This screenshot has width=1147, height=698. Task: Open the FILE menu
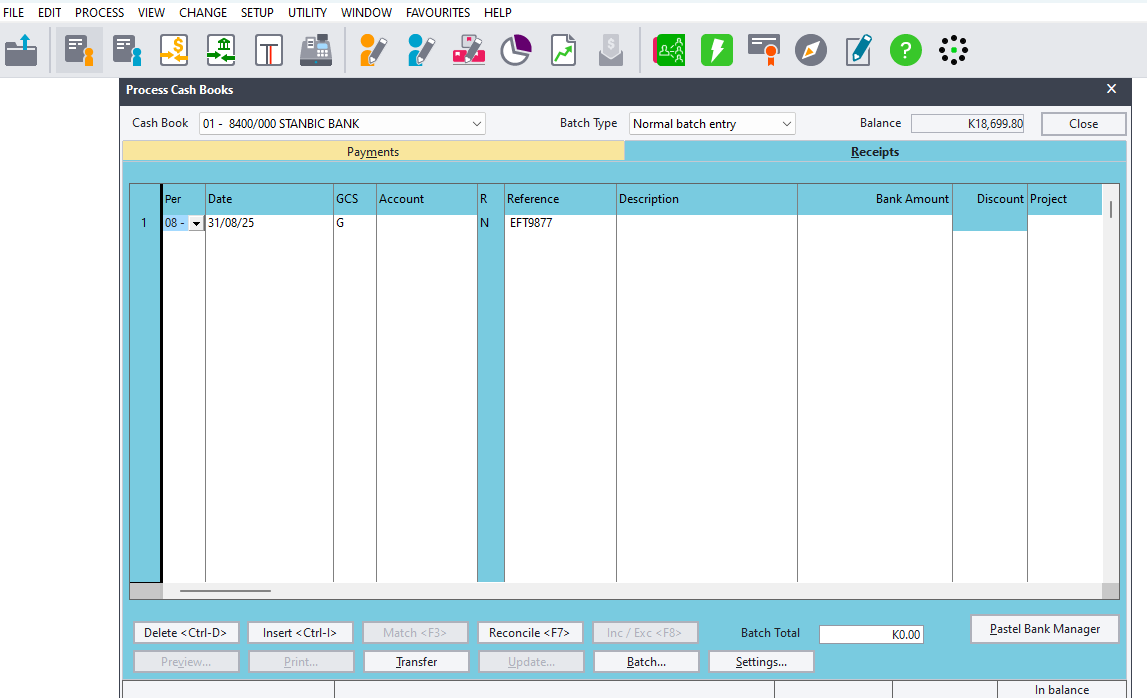(14, 12)
